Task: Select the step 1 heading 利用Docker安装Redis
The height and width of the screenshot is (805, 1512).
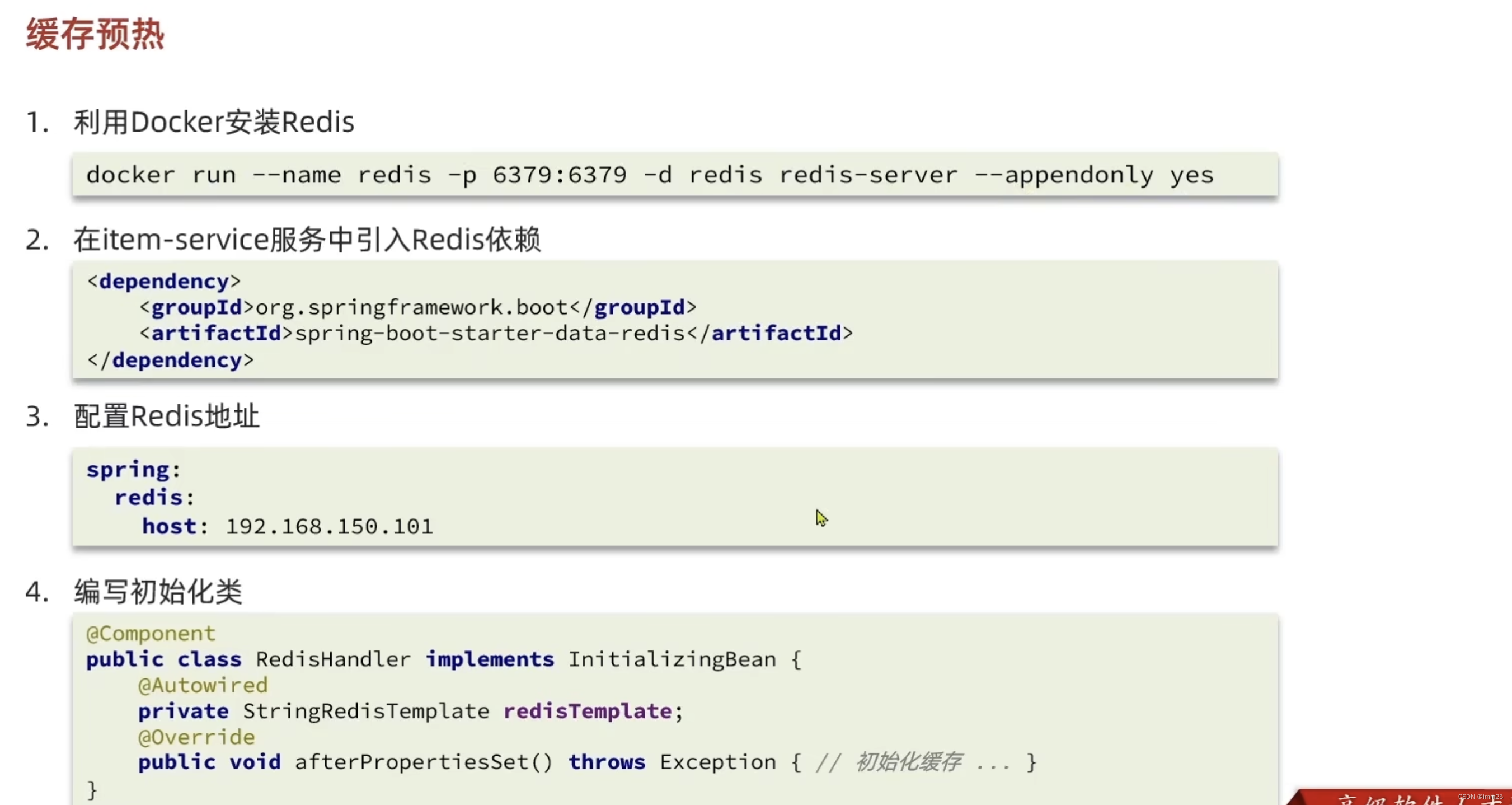Action: point(214,122)
